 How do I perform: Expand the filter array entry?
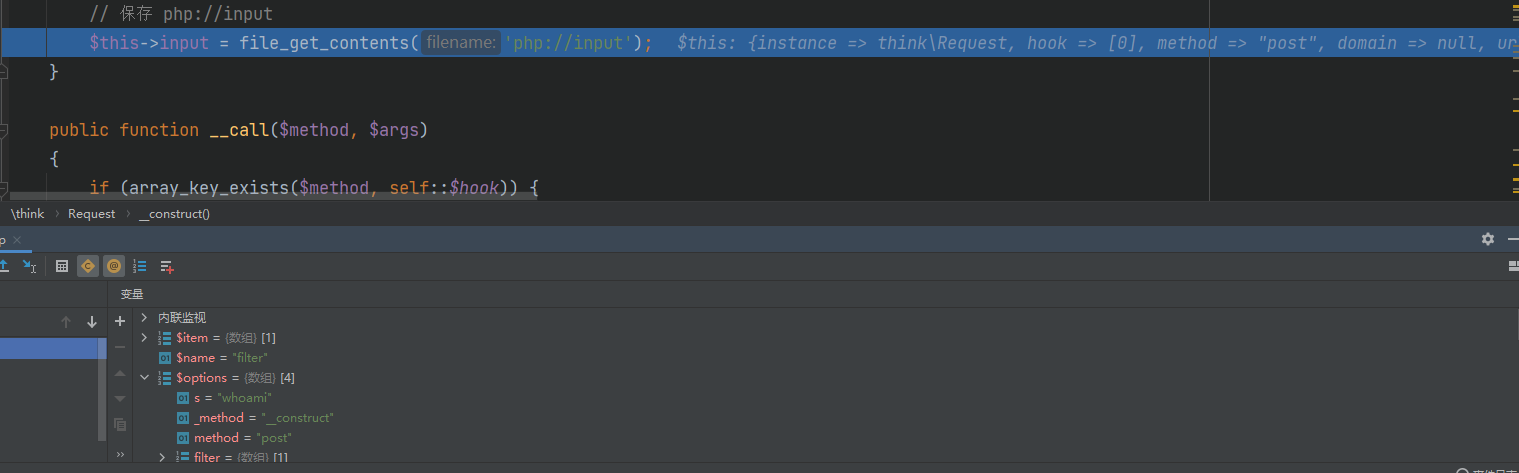[x=163, y=457]
